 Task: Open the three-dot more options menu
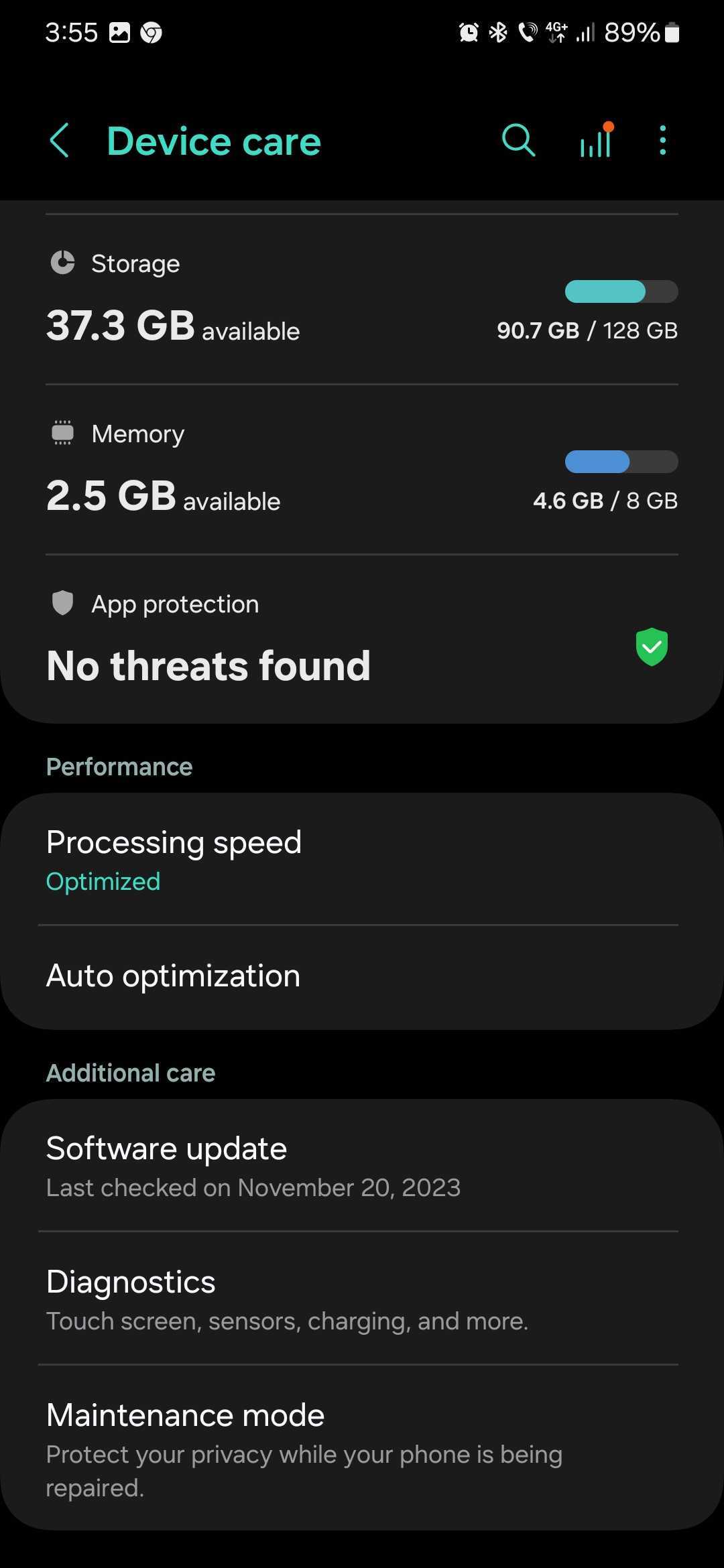[x=662, y=141]
